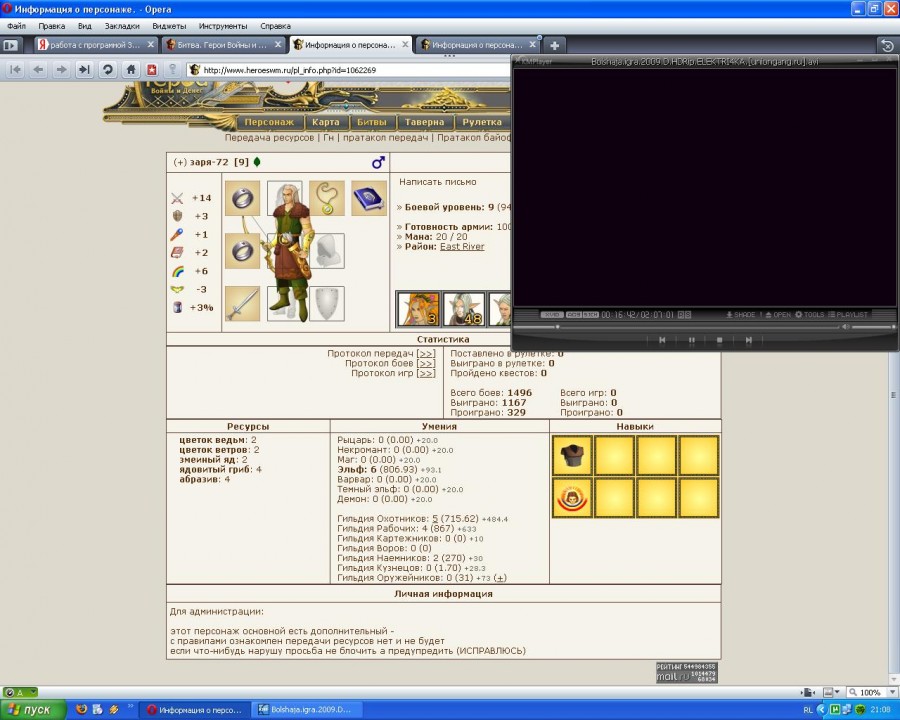Toggle the Opera side panel button
Viewport: 900px width, 720px height.
point(11,45)
